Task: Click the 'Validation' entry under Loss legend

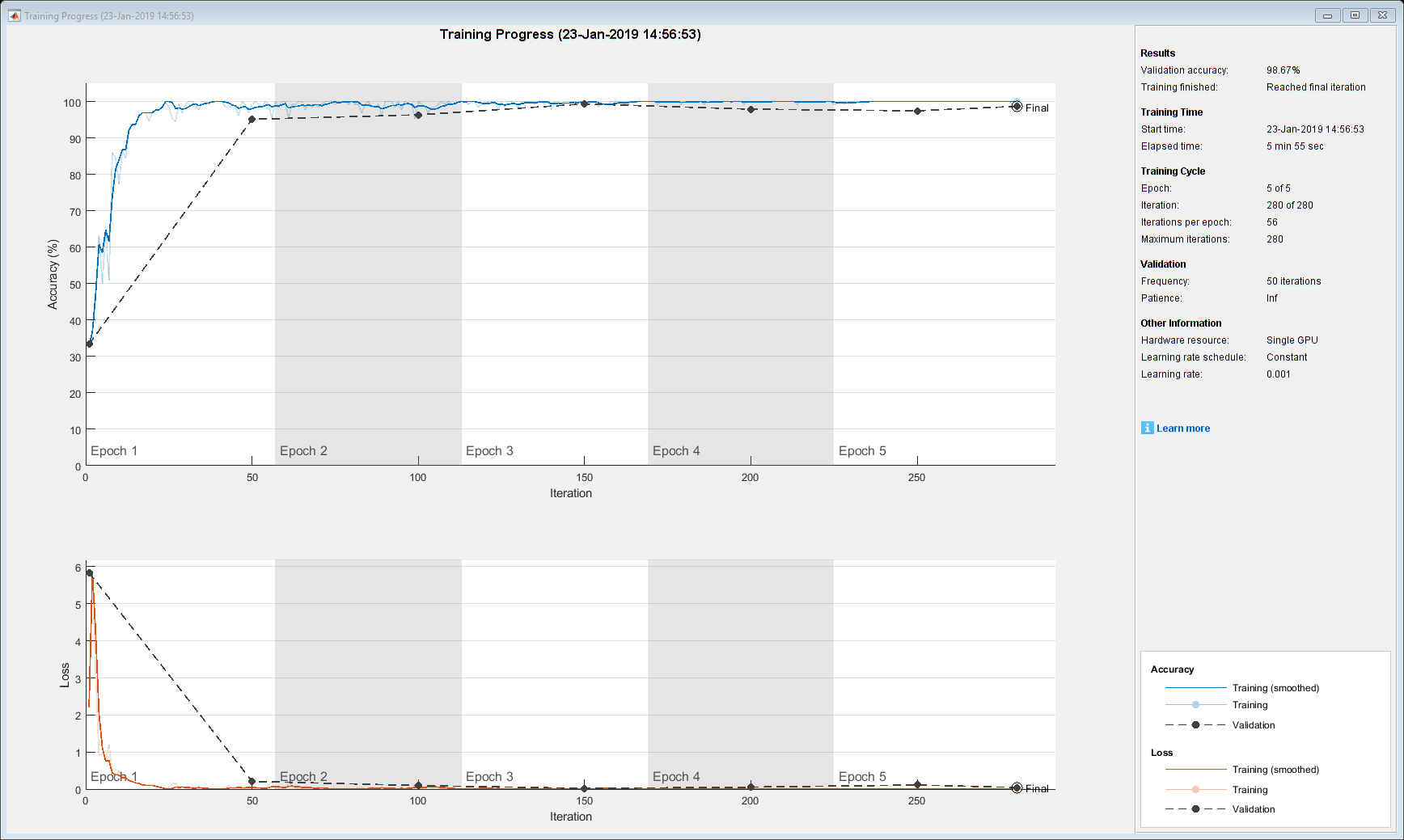Action: 1254,809
